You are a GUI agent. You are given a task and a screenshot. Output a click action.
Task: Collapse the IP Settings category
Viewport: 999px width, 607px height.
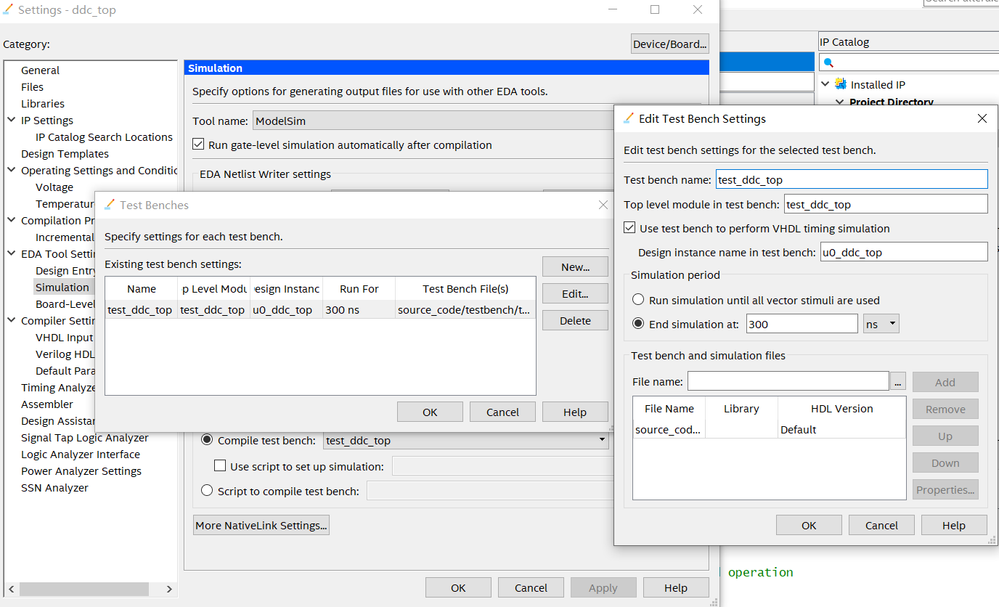11,120
